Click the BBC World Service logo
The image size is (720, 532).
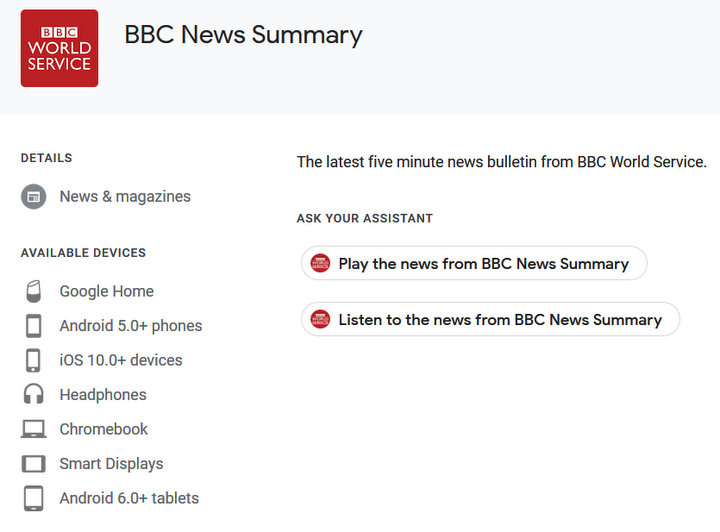point(59,48)
